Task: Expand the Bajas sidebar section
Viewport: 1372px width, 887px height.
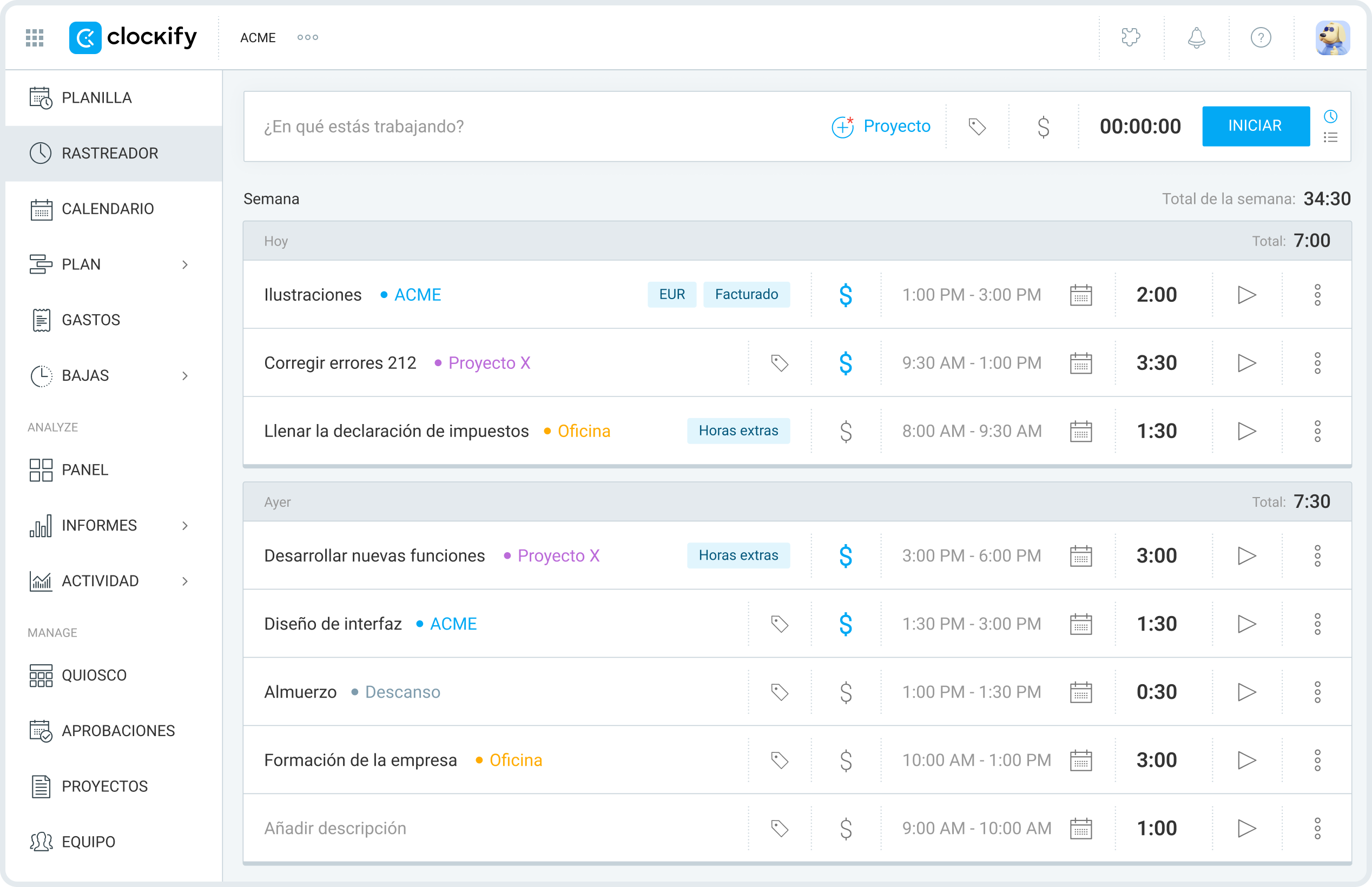Action: [185, 375]
